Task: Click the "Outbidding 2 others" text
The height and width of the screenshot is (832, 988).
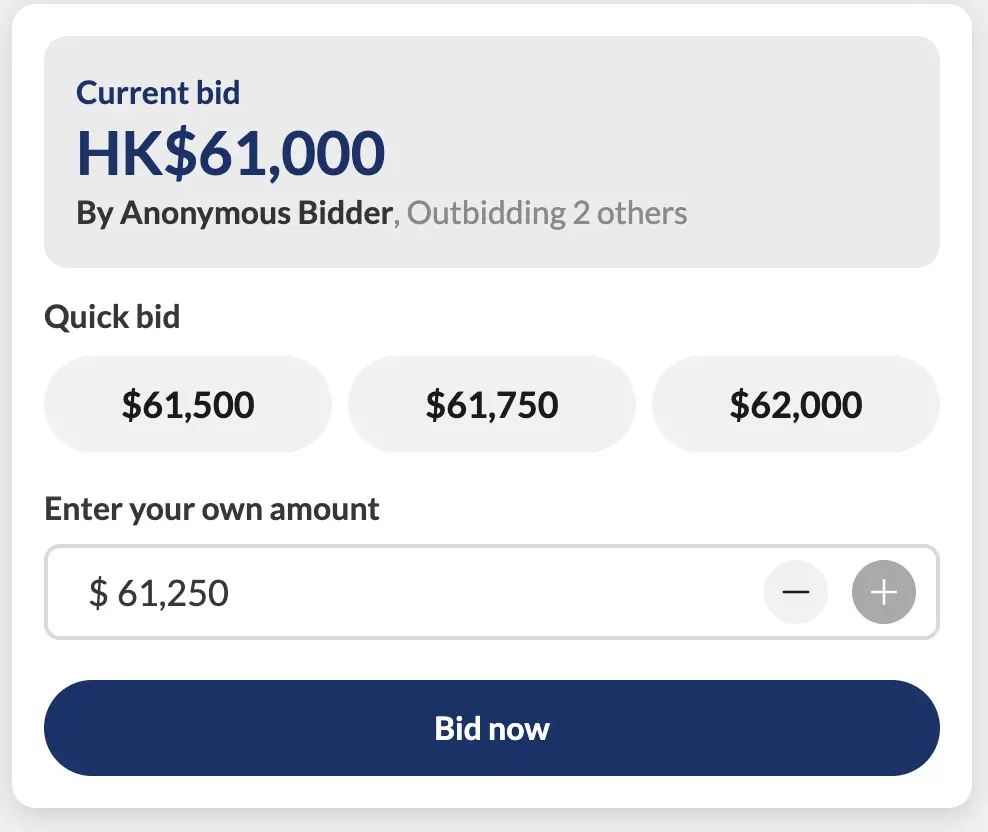Action: click(x=547, y=213)
